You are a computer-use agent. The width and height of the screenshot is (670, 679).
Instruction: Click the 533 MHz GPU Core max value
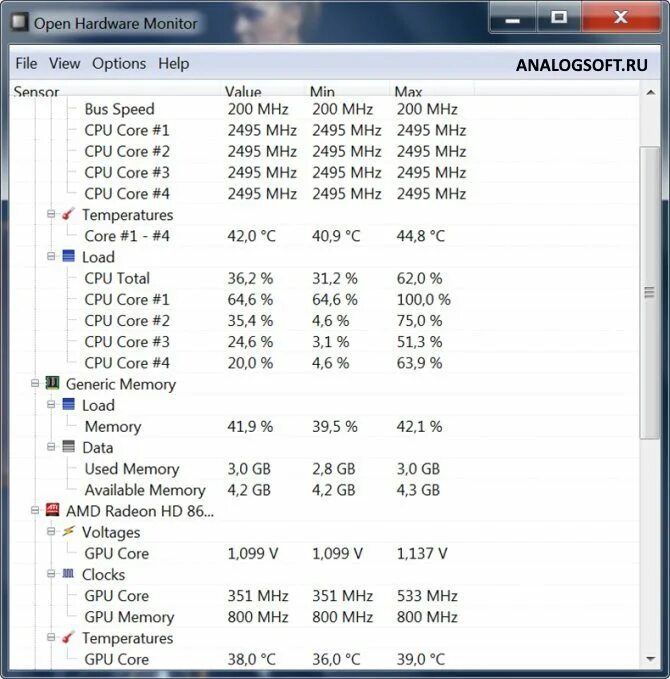[427, 596]
